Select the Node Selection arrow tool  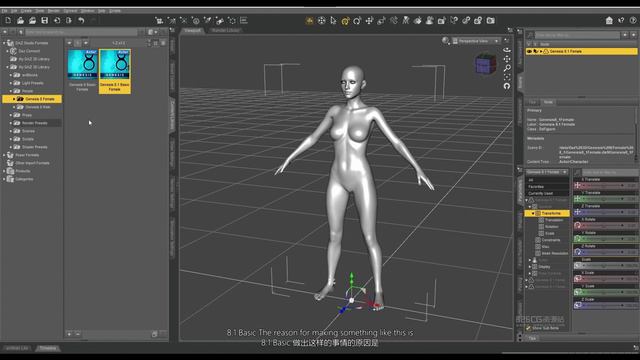[x=333, y=20]
